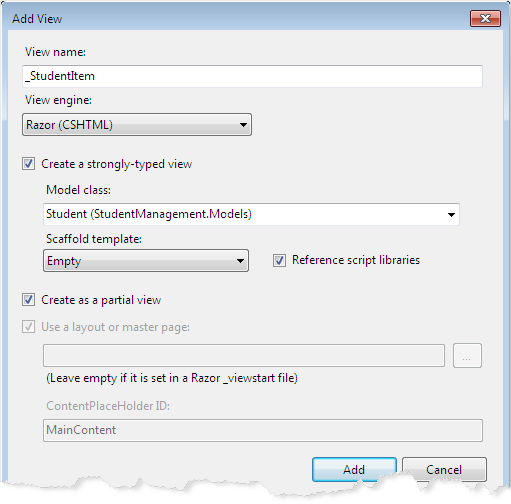Click inside the Model class text box

point(244,214)
